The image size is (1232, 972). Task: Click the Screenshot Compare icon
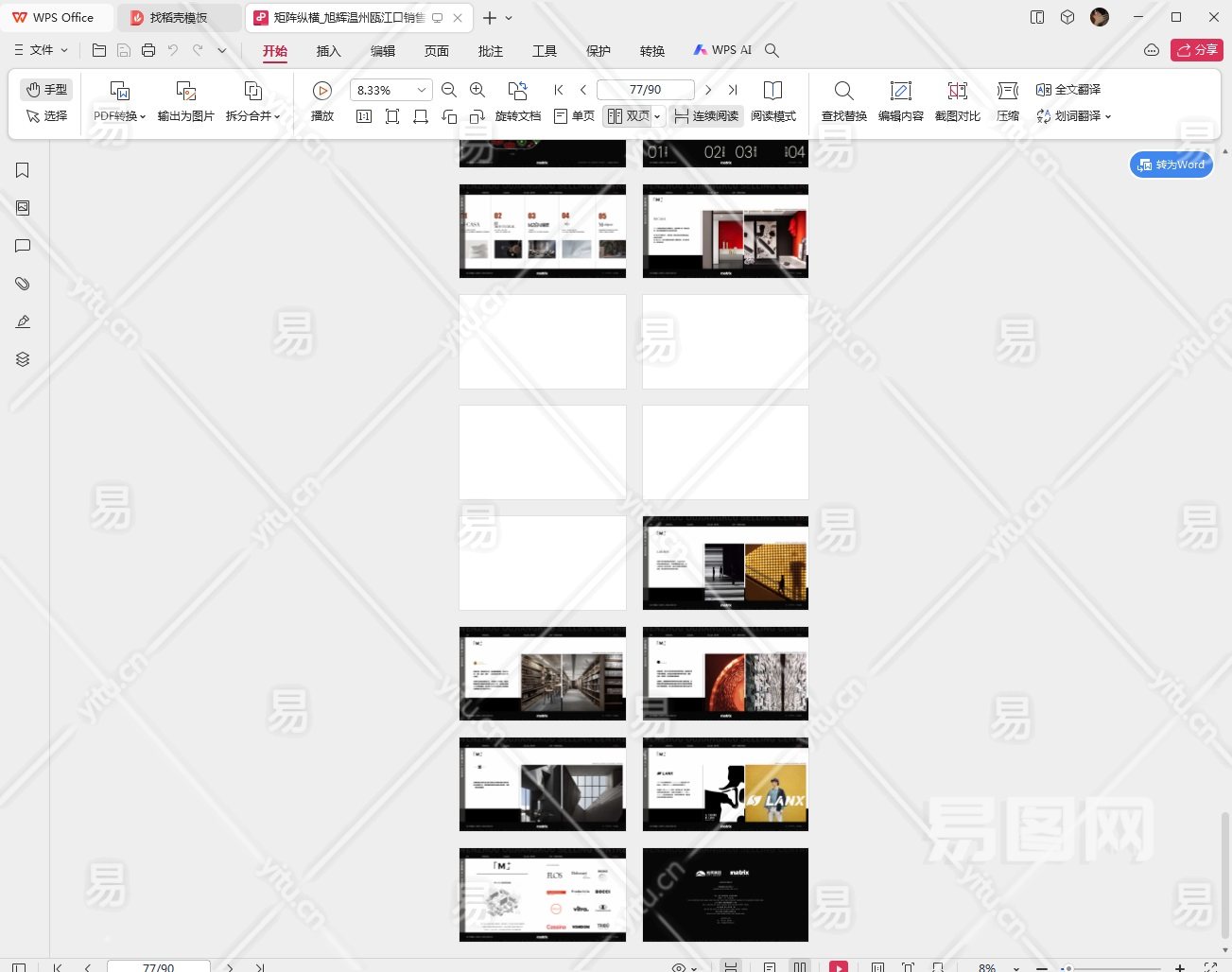point(957,91)
